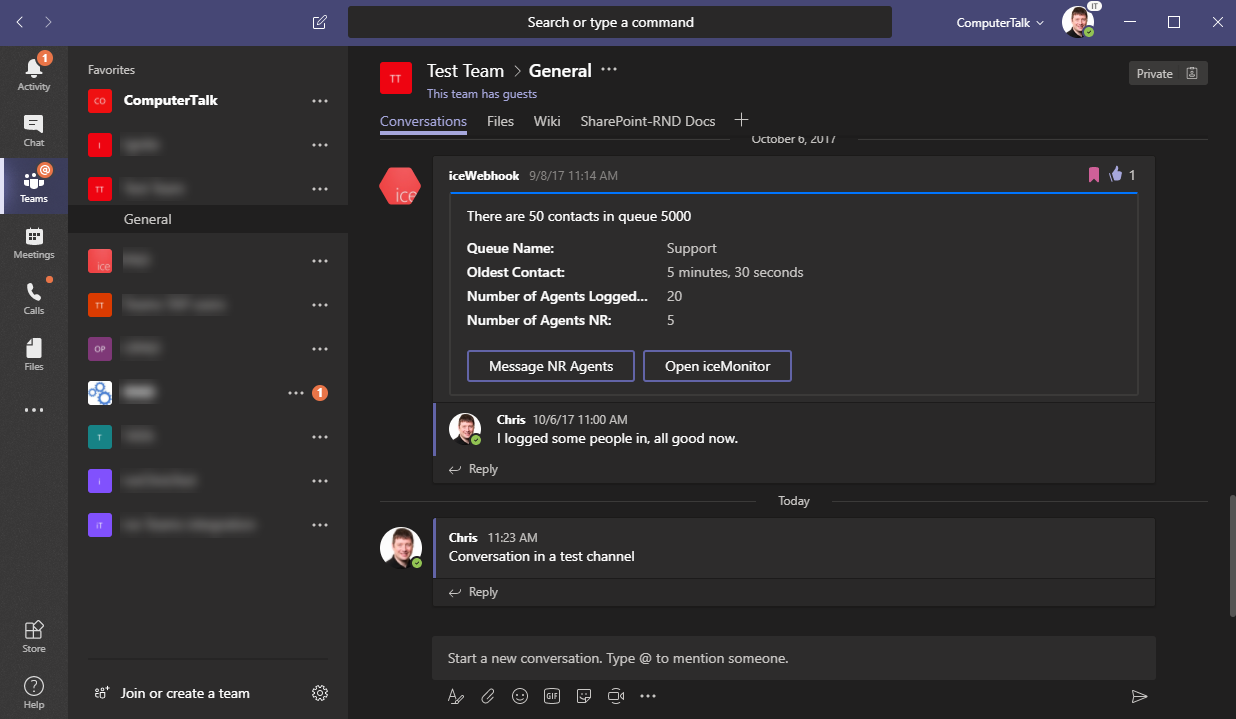
Task: Click Test Team breadcrumb link
Action: tap(465, 71)
